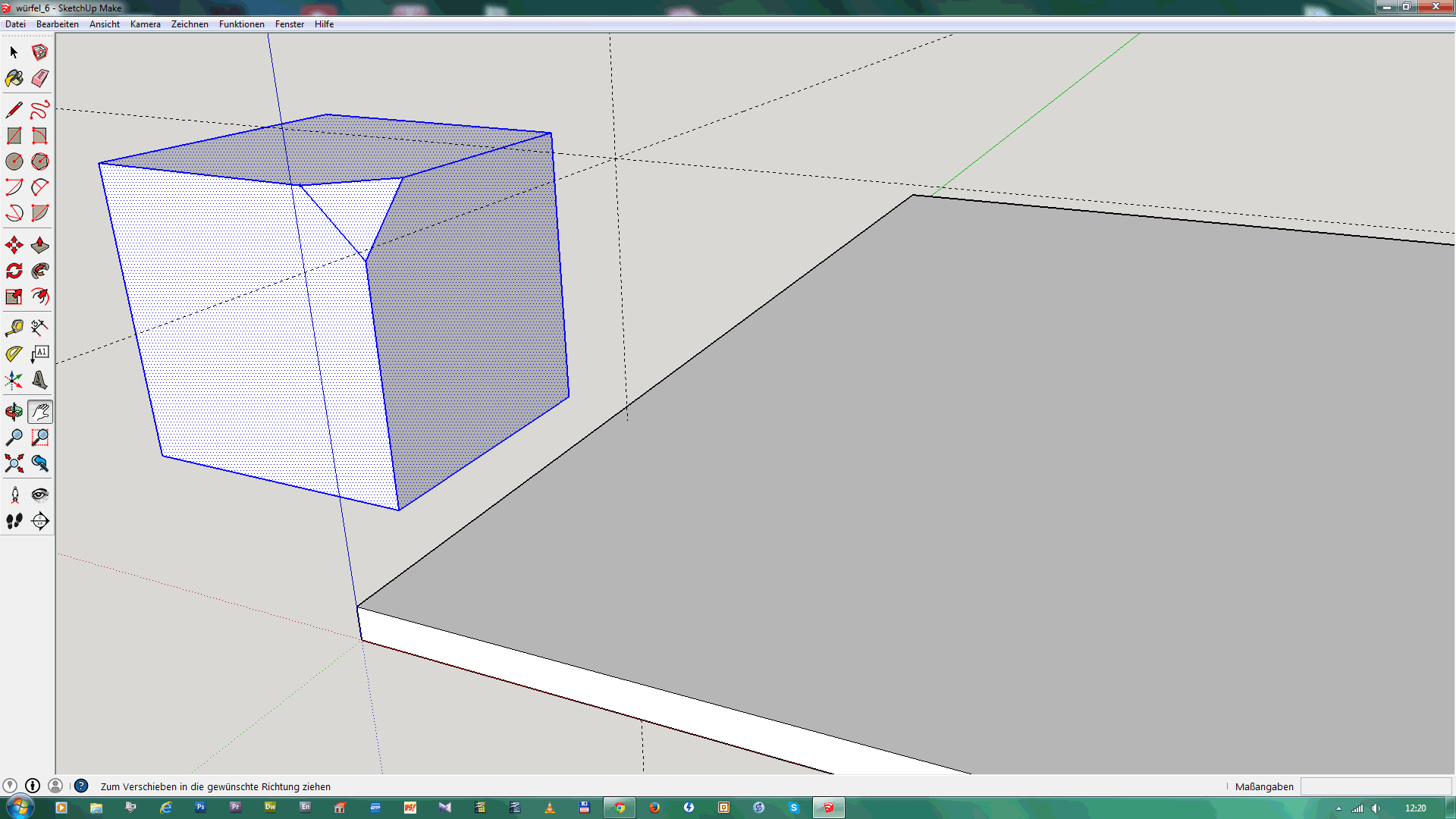Open the Fenster menu
Screen dimensions: 1456x819
coord(289,24)
